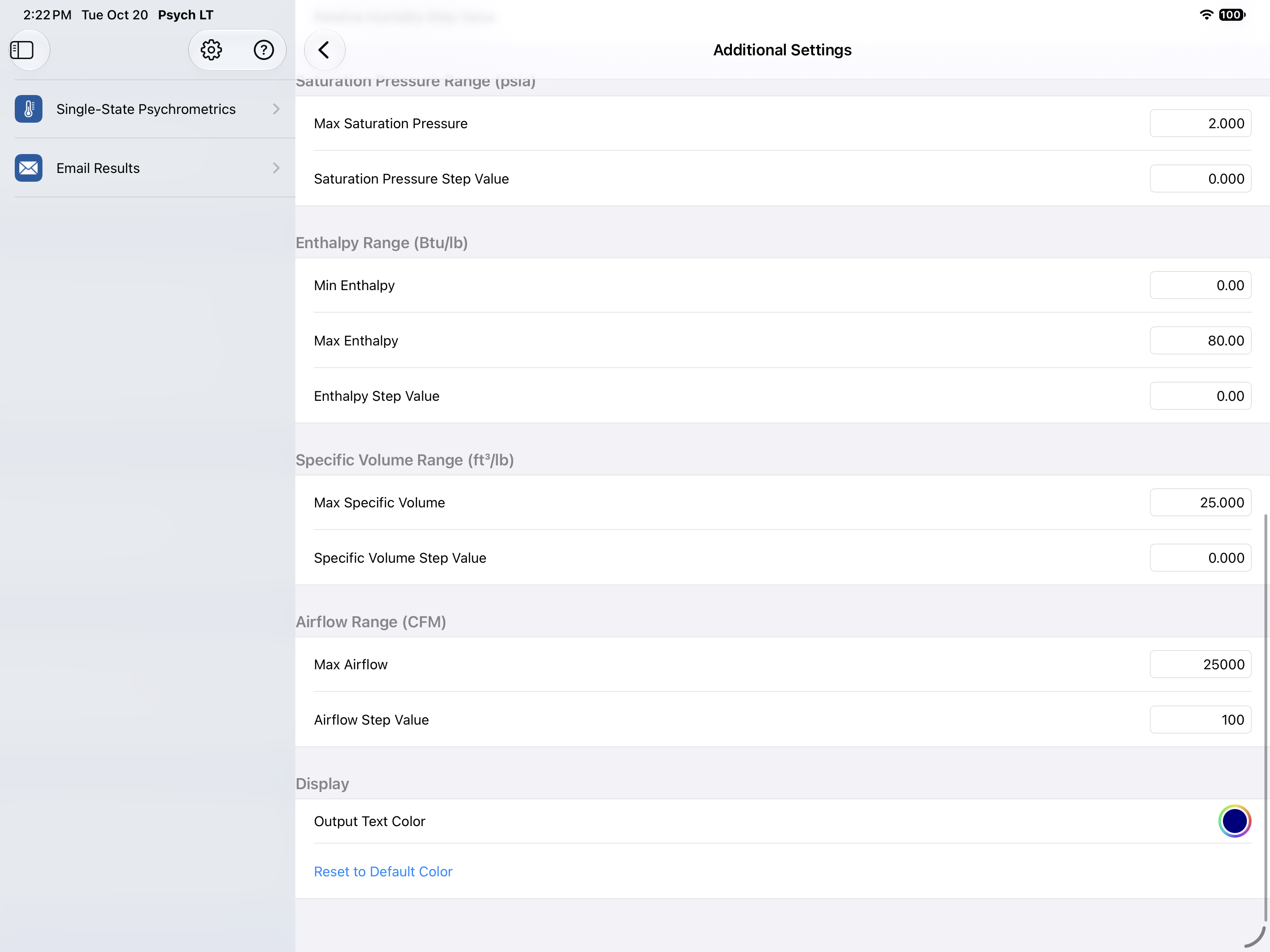Viewport: 1270px width, 952px height.
Task: Edit Saturation Pressure Step Value field
Action: click(1200, 178)
